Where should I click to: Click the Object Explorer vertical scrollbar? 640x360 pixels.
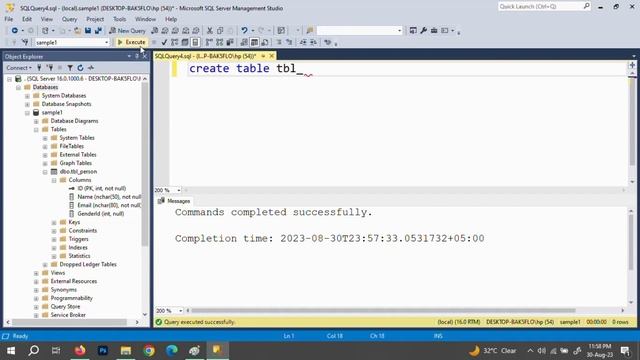click(x=144, y=163)
